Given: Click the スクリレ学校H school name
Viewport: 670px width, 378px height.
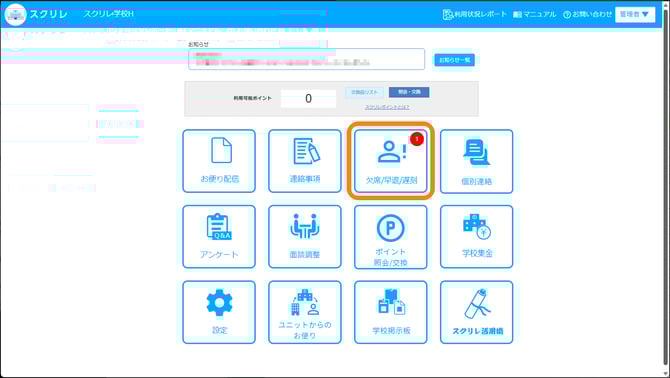Looking at the screenshot, I should point(109,14).
